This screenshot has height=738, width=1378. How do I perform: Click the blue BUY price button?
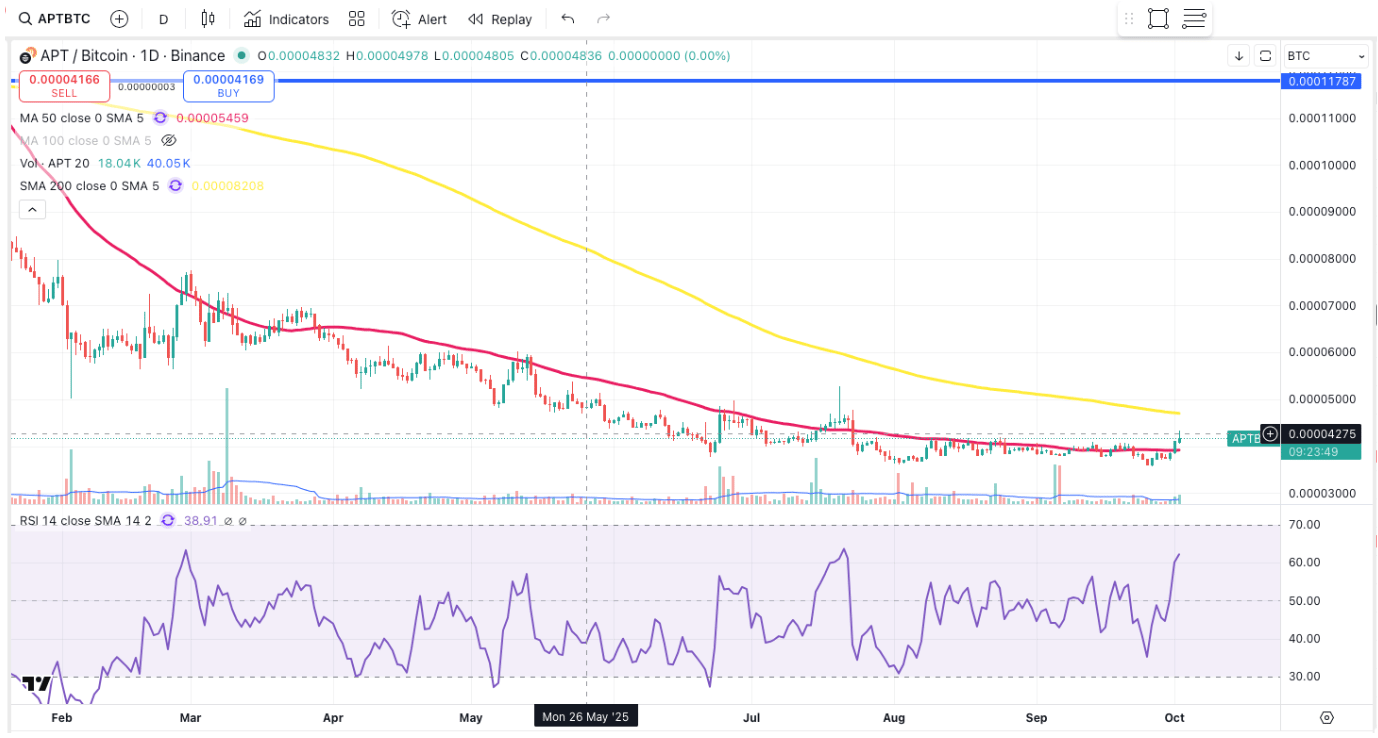pyautogui.click(x=228, y=85)
